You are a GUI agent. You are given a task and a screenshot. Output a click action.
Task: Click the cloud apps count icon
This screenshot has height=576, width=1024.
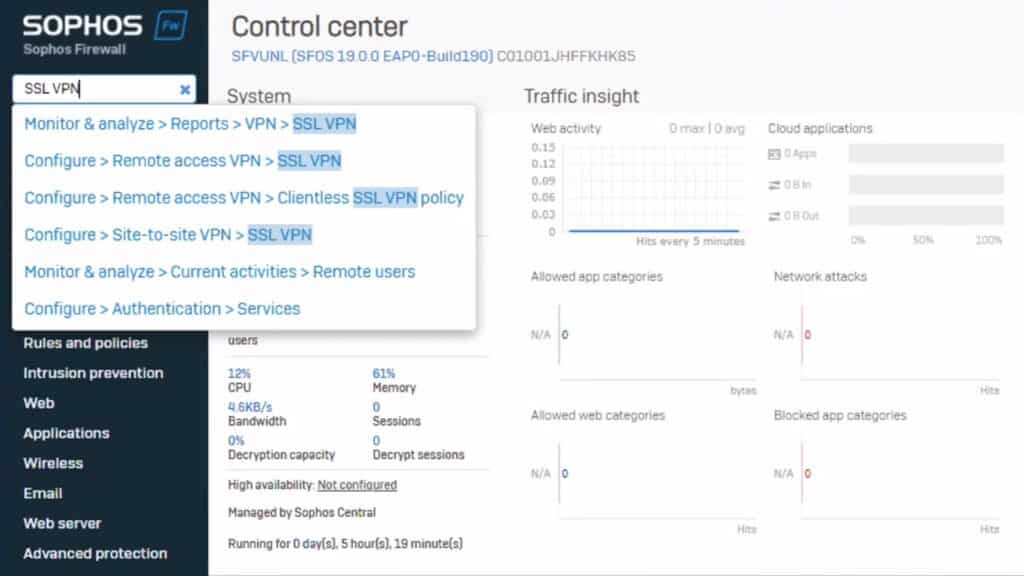tap(774, 154)
